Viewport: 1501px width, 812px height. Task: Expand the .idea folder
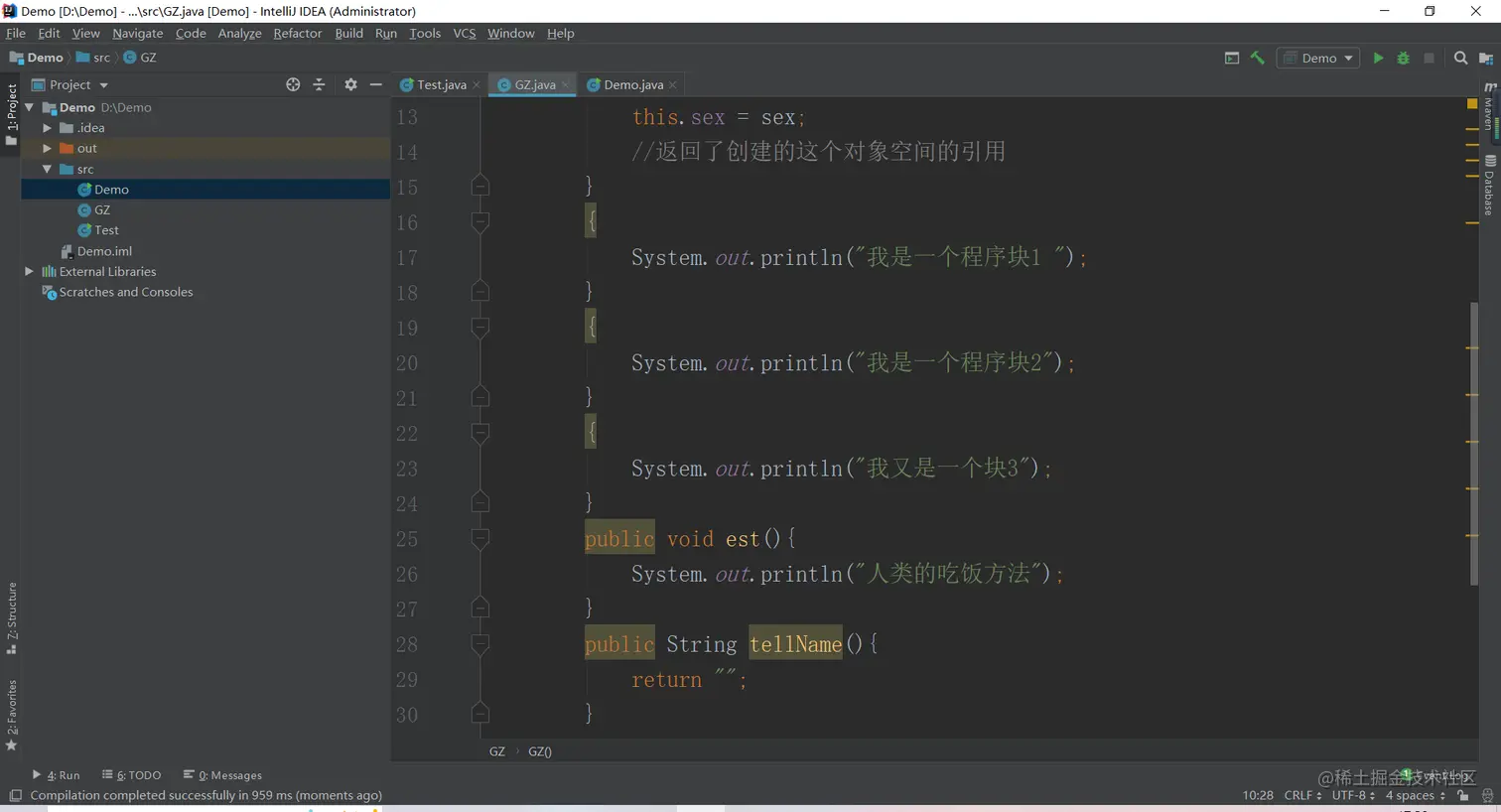tap(47, 128)
